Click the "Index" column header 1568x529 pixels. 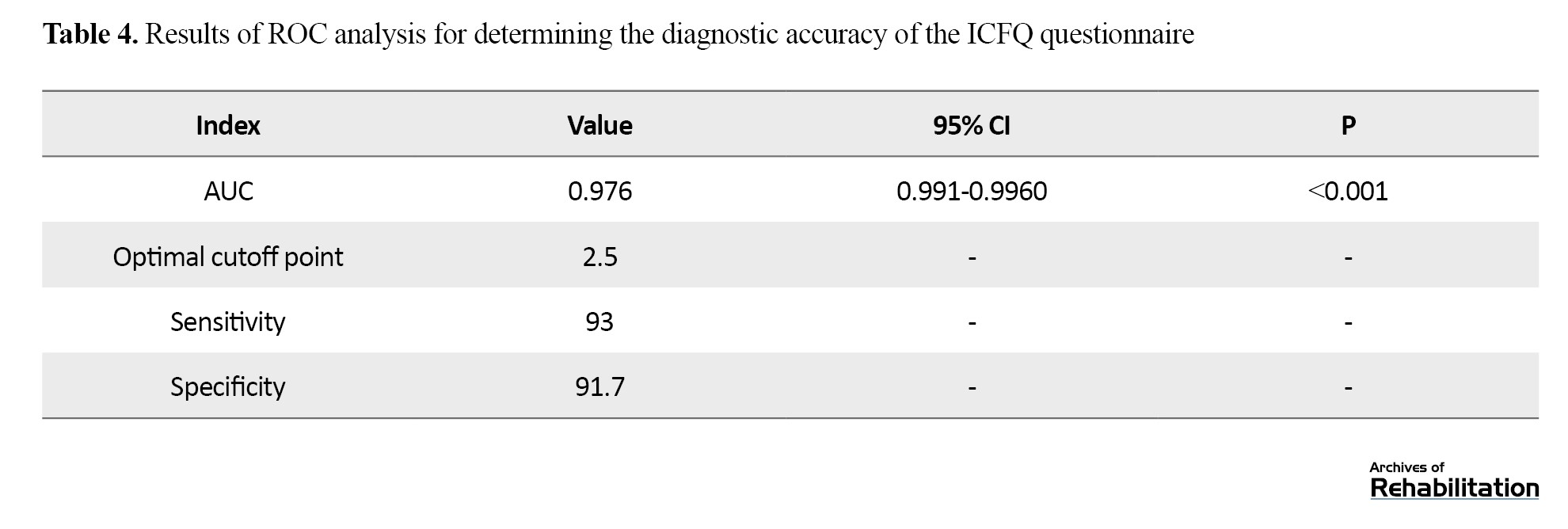tap(228, 125)
